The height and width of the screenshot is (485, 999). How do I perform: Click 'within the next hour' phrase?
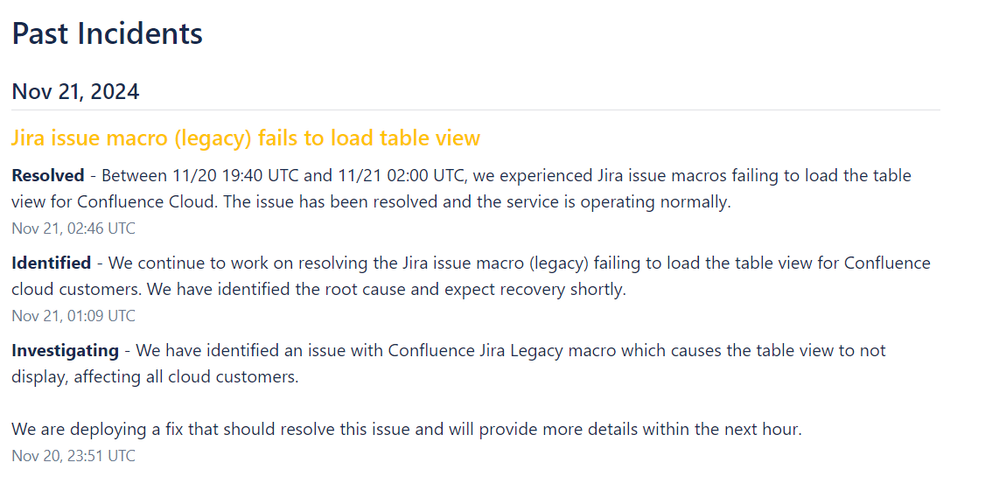721,430
